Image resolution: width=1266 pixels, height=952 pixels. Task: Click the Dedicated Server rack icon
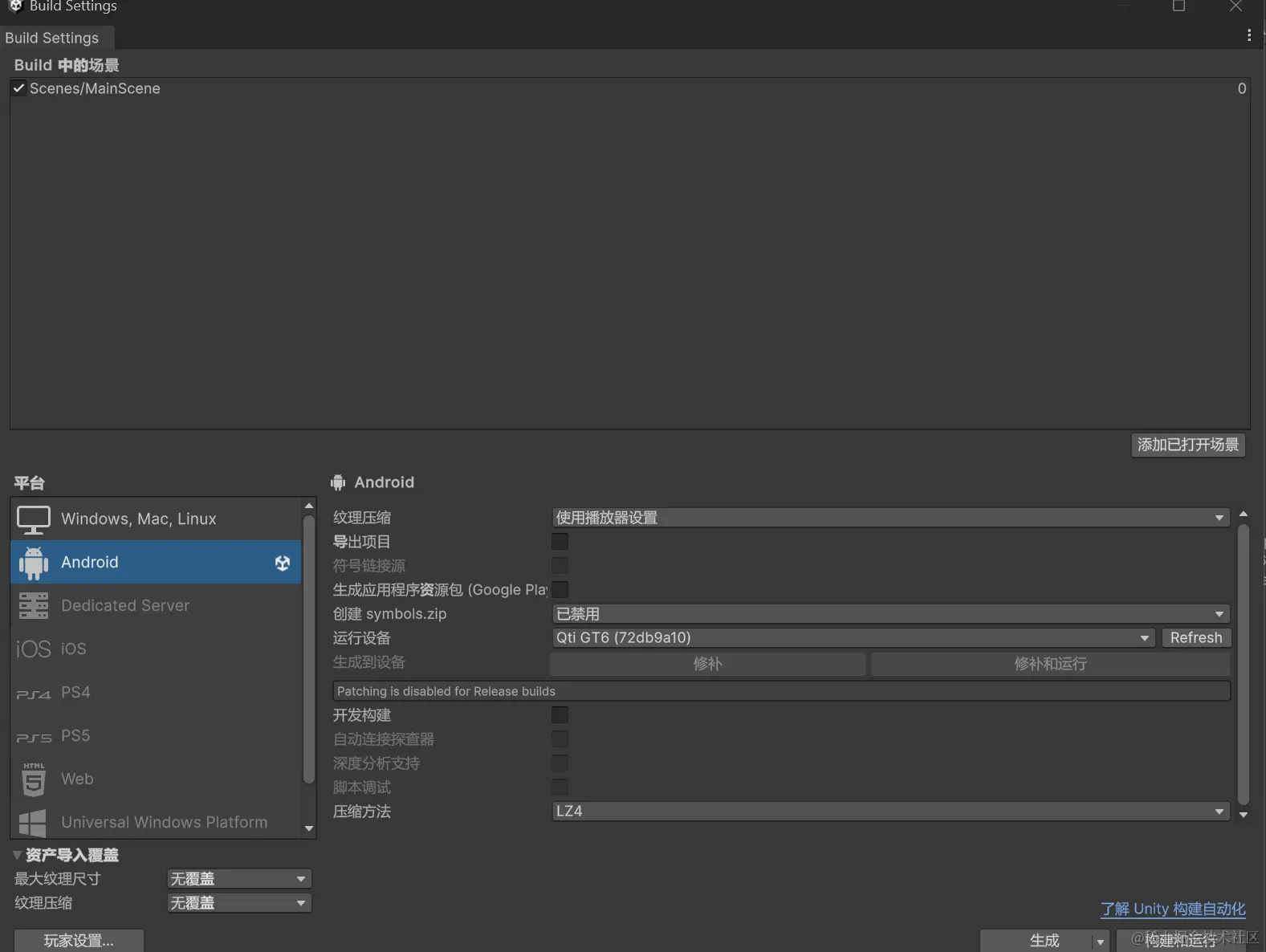coord(34,606)
